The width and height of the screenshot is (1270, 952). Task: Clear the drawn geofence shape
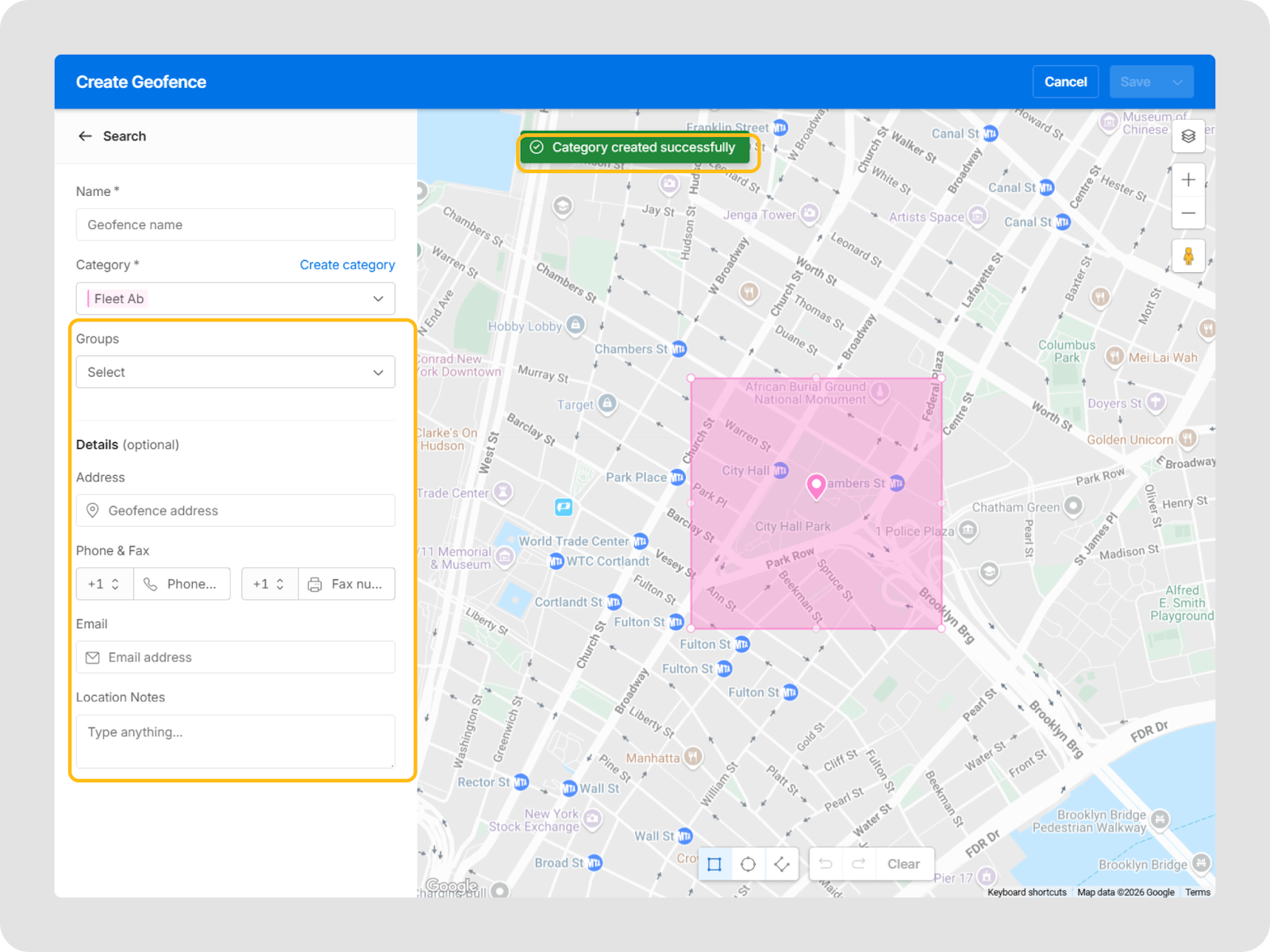[x=903, y=864]
